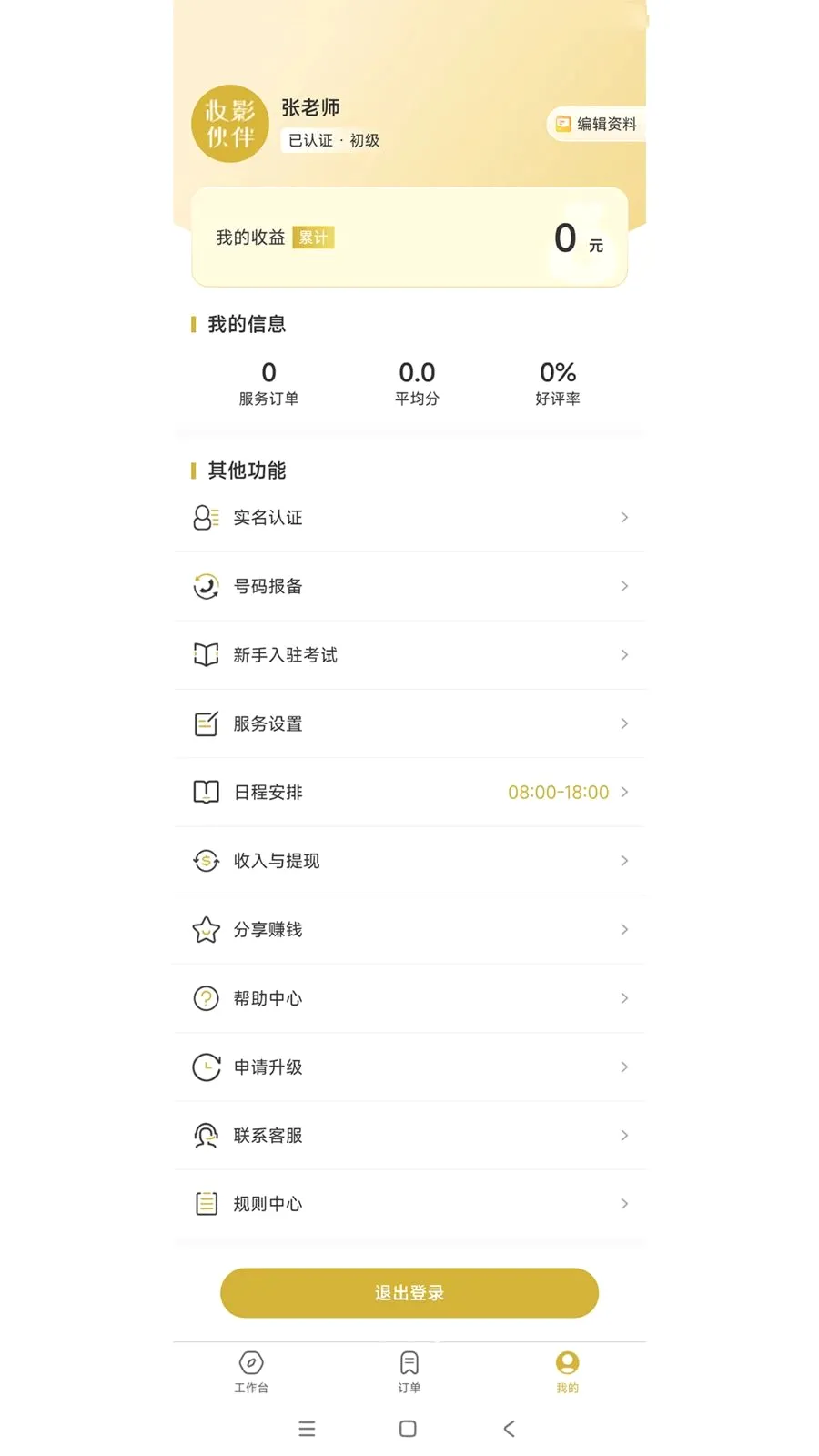This screenshot has width=819, height=1456.
Task: Click the 退出登录 button
Action: [x=409, y=1293]
